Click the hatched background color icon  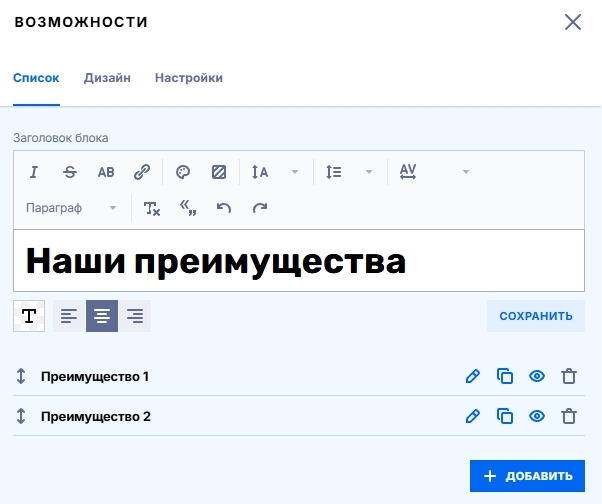219,172
